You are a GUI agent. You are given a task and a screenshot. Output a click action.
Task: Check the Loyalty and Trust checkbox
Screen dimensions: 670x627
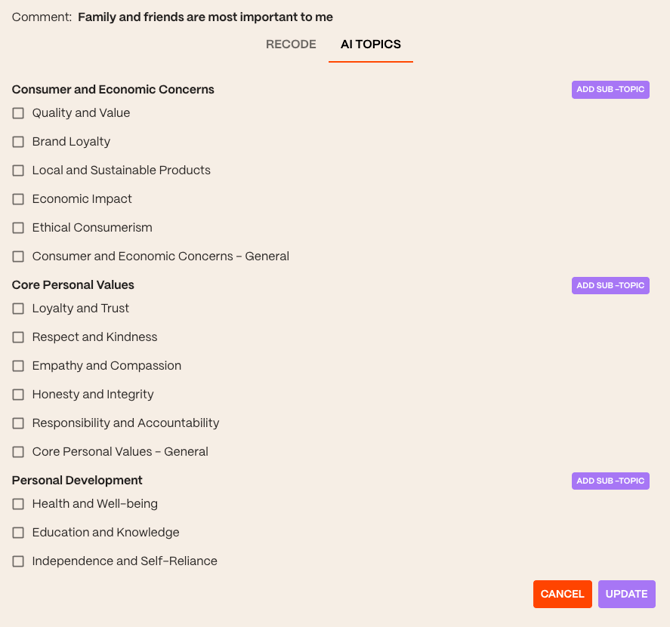pos(18,309)
